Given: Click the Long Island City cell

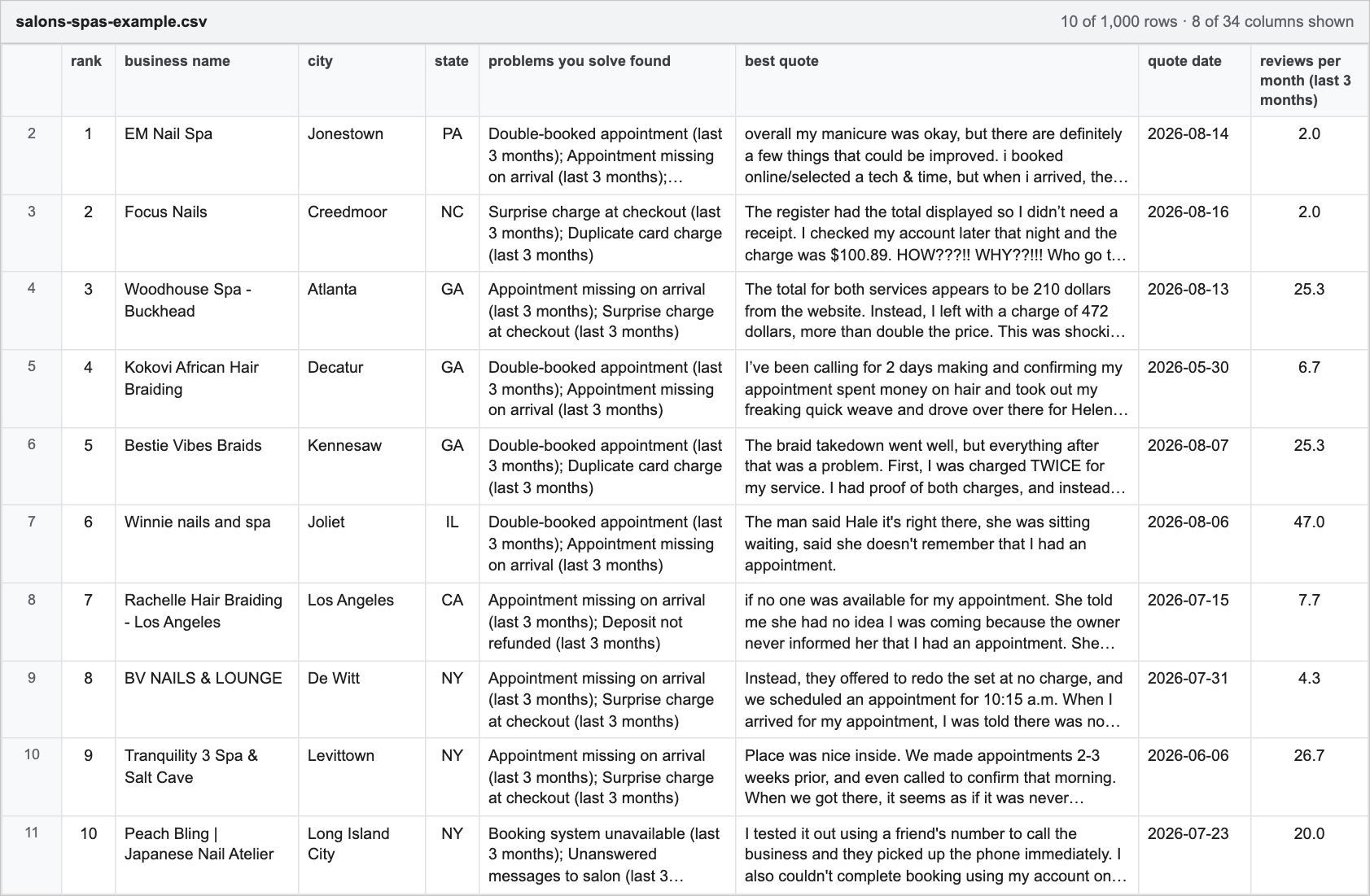Looking at the screenshot, I should pyautogui.click(x=361, y=854).
